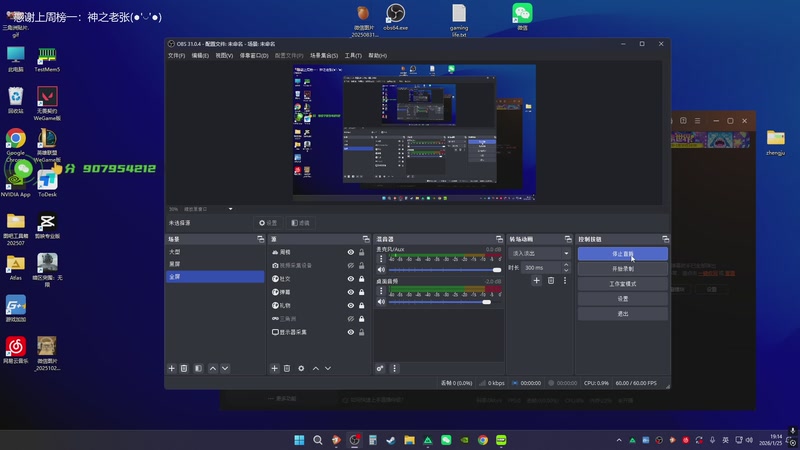Open the 文件(F) menu
Image resolution: width=800 pixels, height=450 pixels.
point(177,56)
